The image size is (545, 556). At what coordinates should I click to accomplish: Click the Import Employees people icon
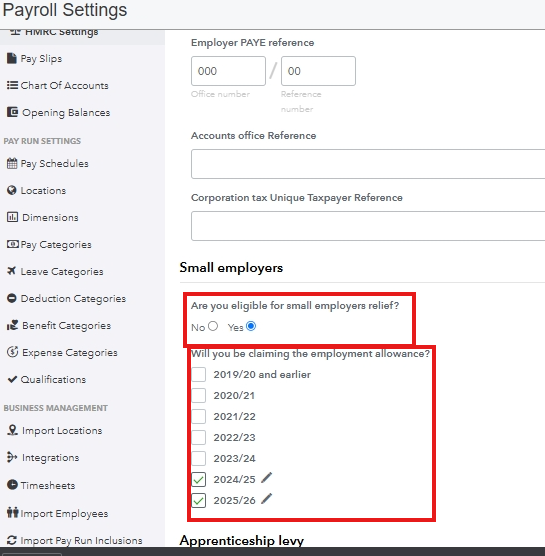12,512
